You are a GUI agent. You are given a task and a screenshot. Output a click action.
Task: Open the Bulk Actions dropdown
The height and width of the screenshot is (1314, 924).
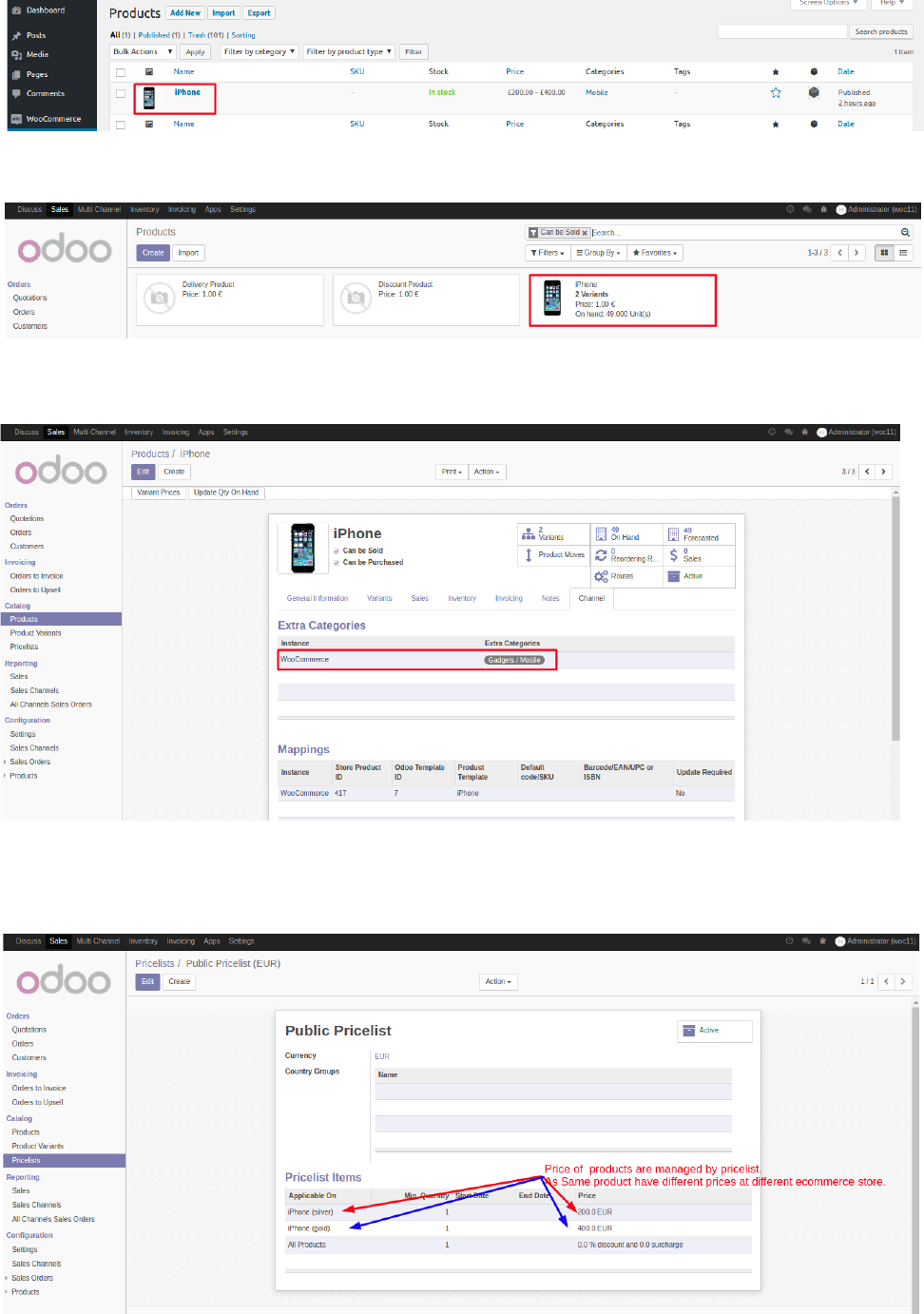pyautogui.click(x=144, y=52)
